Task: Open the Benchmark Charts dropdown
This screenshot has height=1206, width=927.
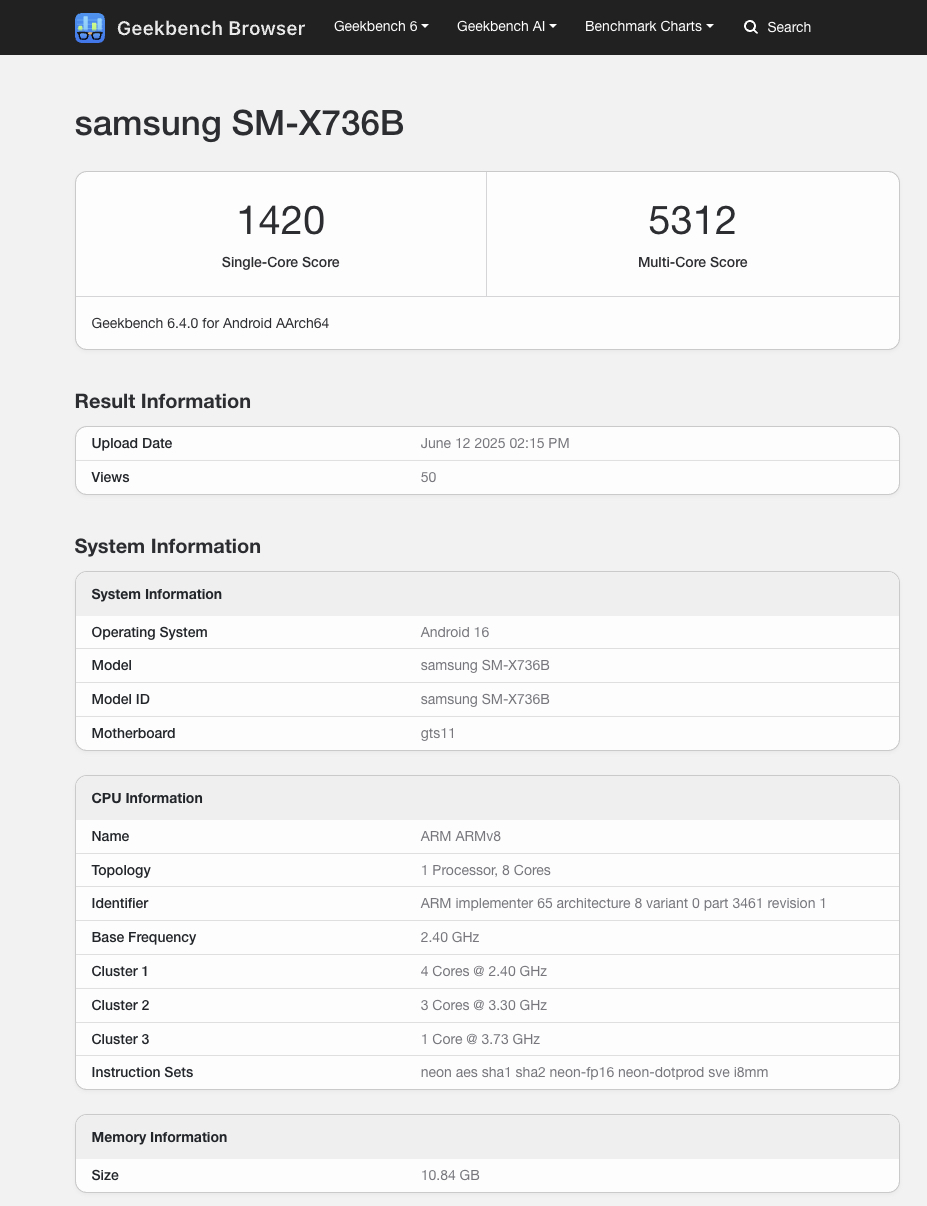Action: coord(649,26)
